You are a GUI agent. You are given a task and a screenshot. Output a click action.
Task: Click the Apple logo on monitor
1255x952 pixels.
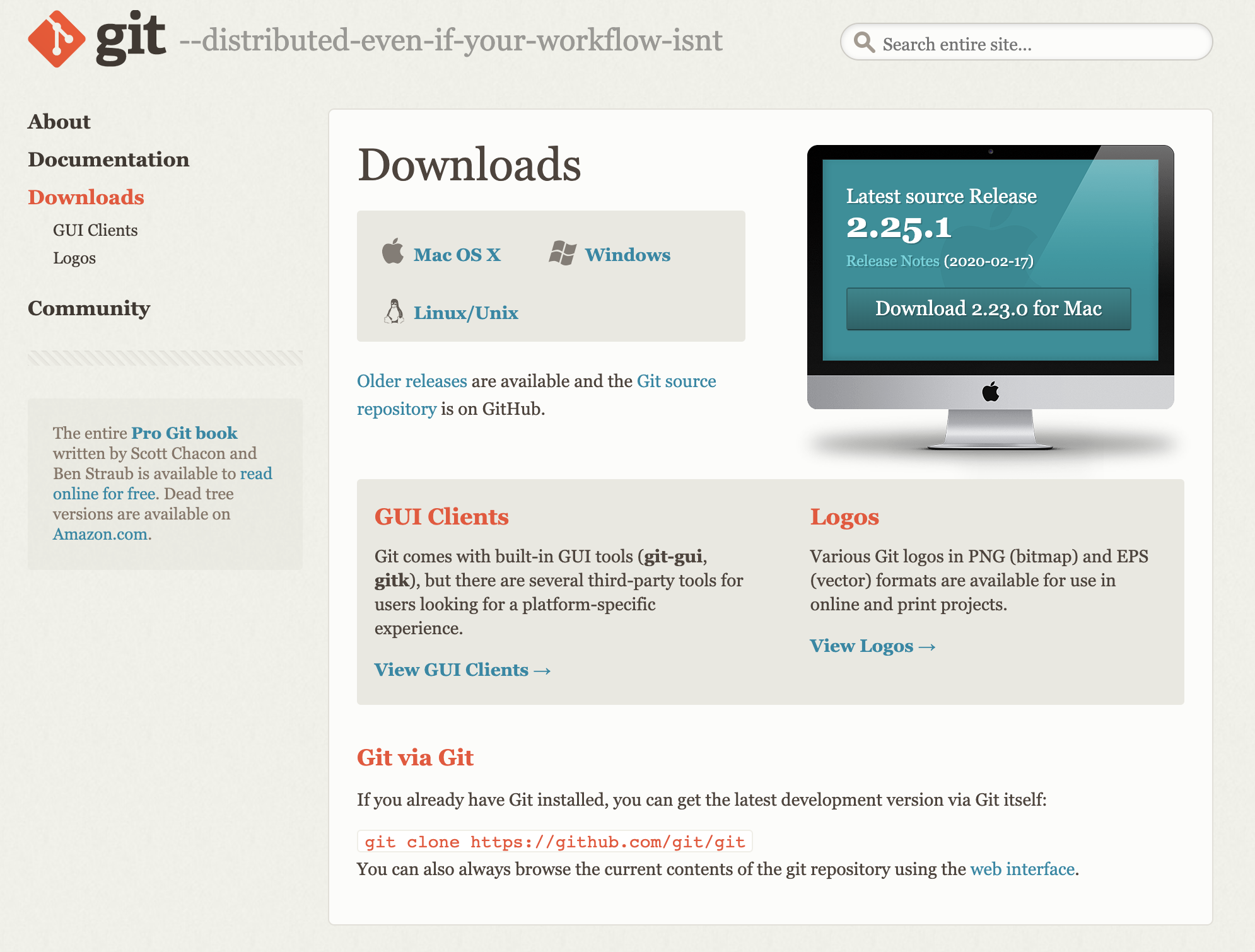click(x=990, y=392)
